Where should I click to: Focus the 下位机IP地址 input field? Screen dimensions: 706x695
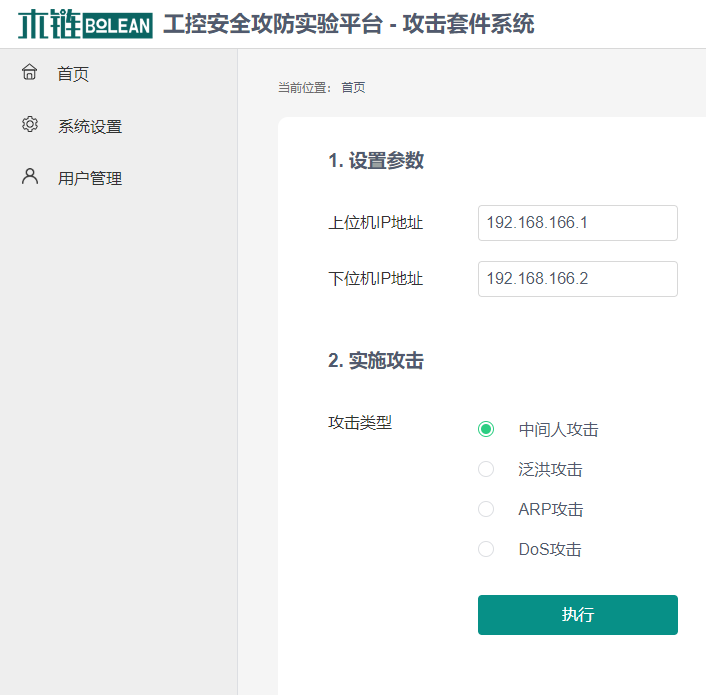click(x=577, y=278)
